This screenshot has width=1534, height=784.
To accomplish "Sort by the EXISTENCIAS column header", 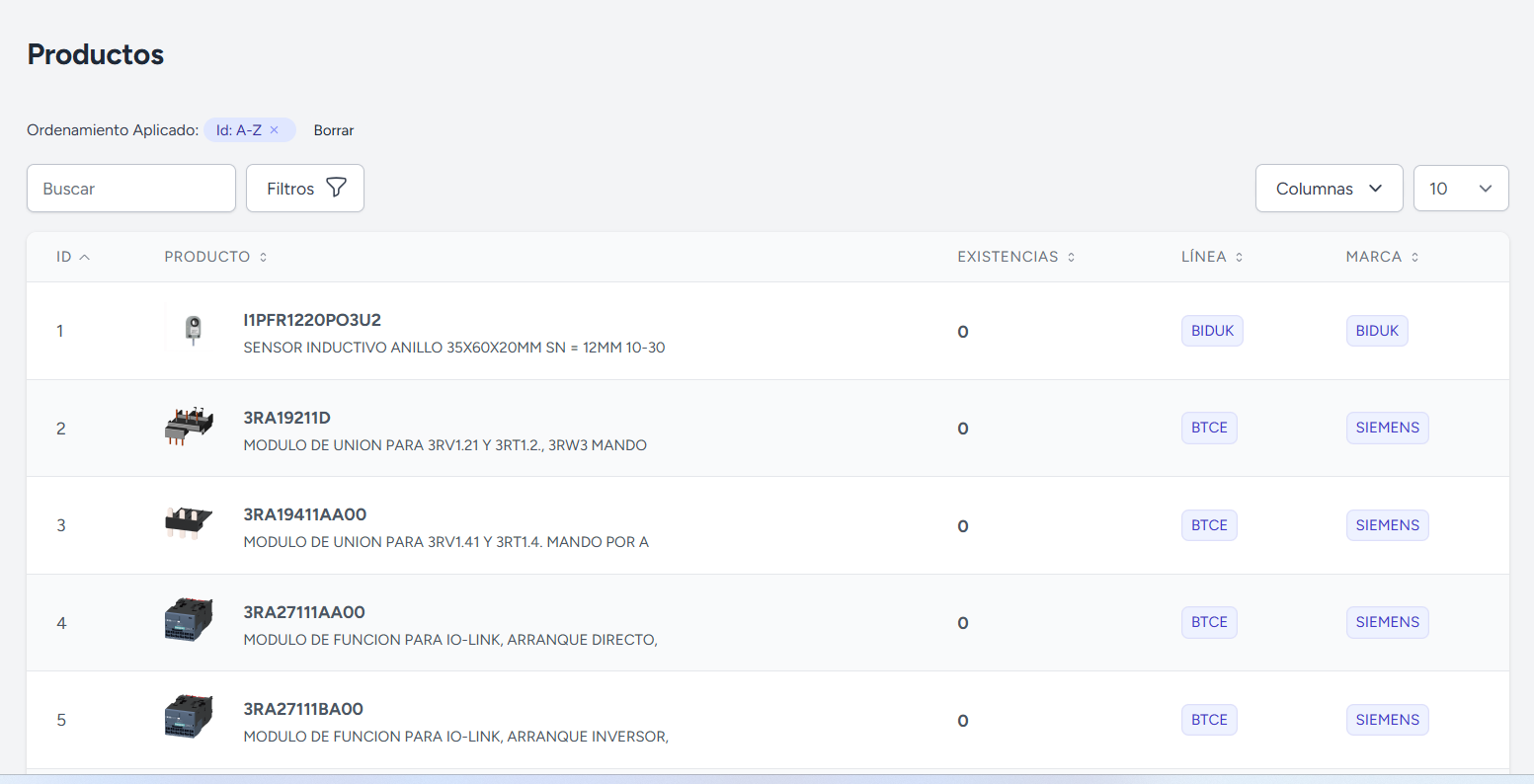I will coord(1015,257).
